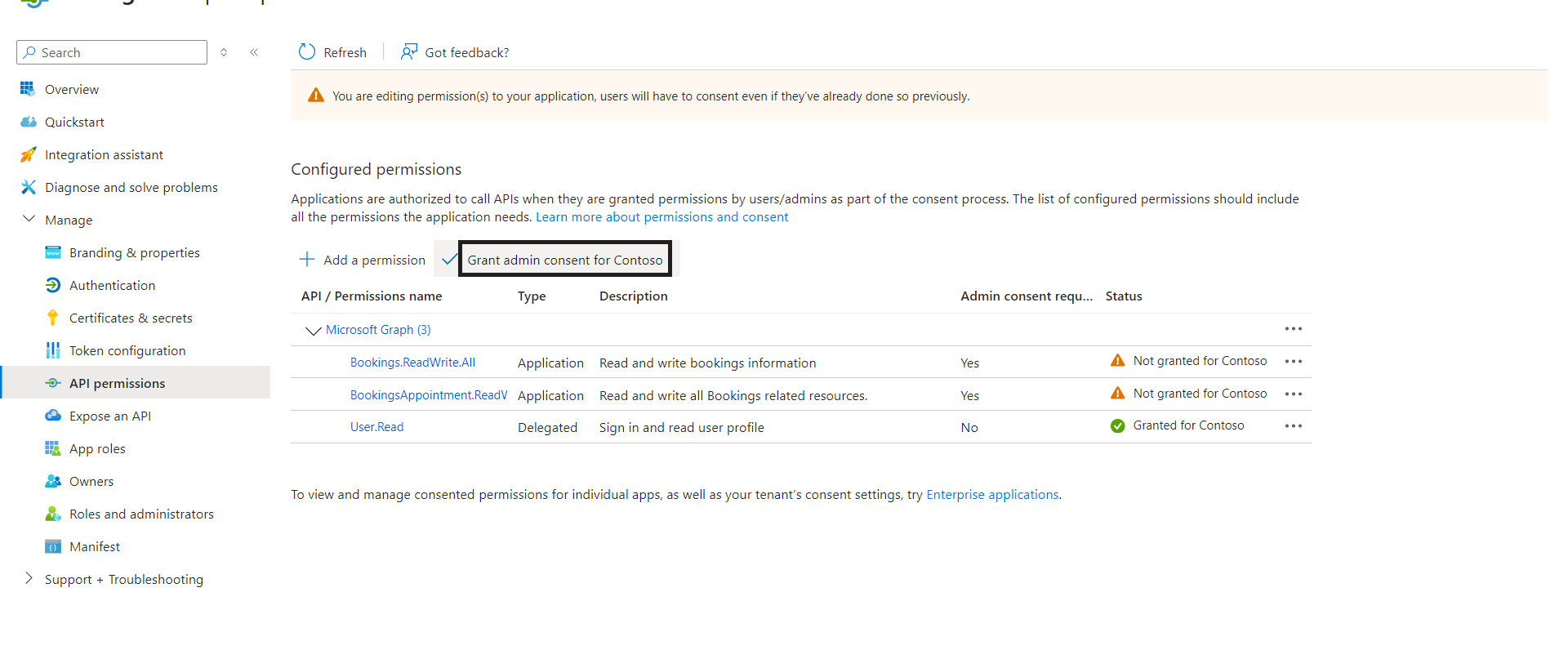Click 'Read and write all Bookings related resources.' text

(x=733, y=395)
